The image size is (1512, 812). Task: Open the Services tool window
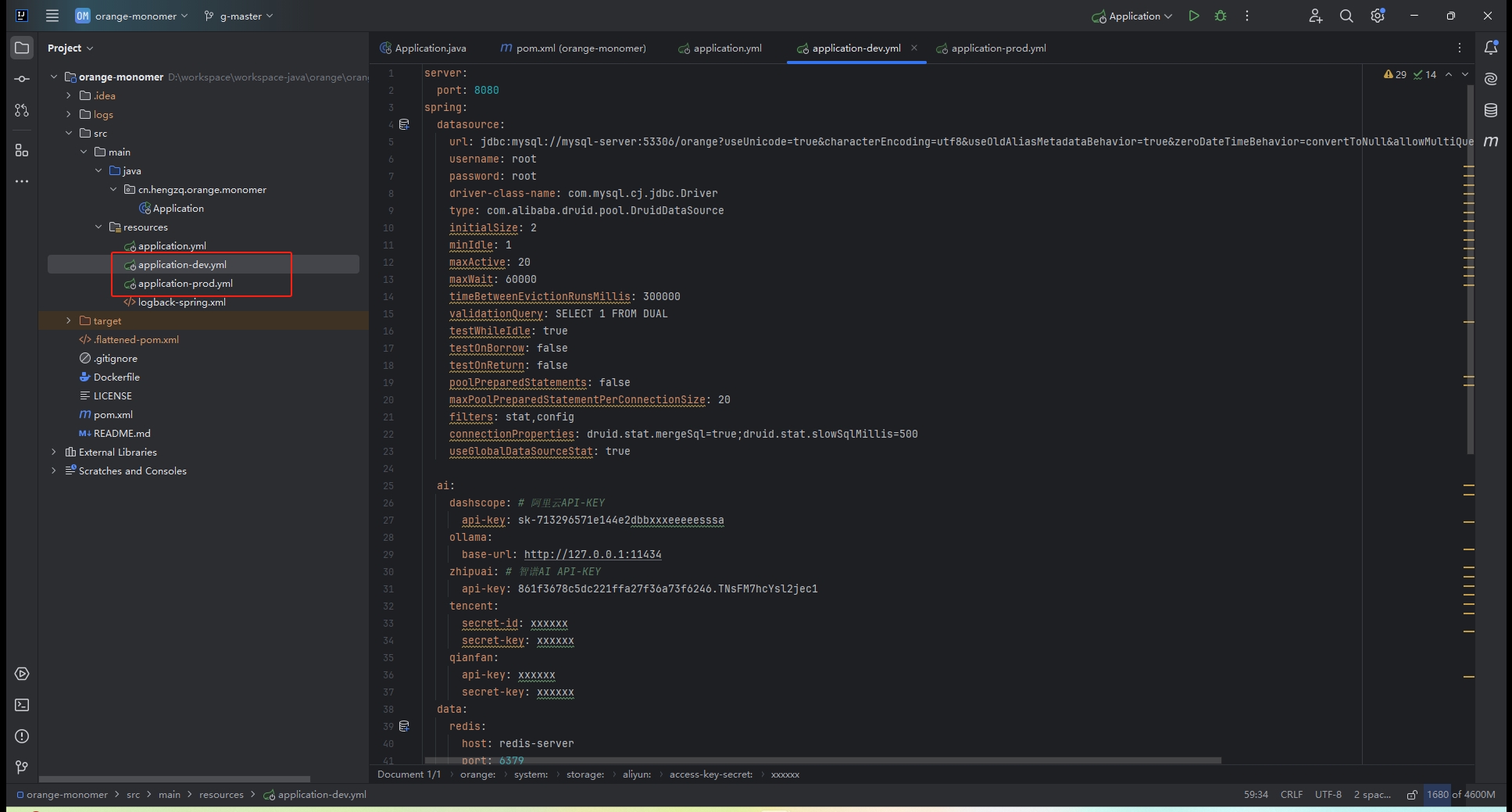tap(22, 674)
